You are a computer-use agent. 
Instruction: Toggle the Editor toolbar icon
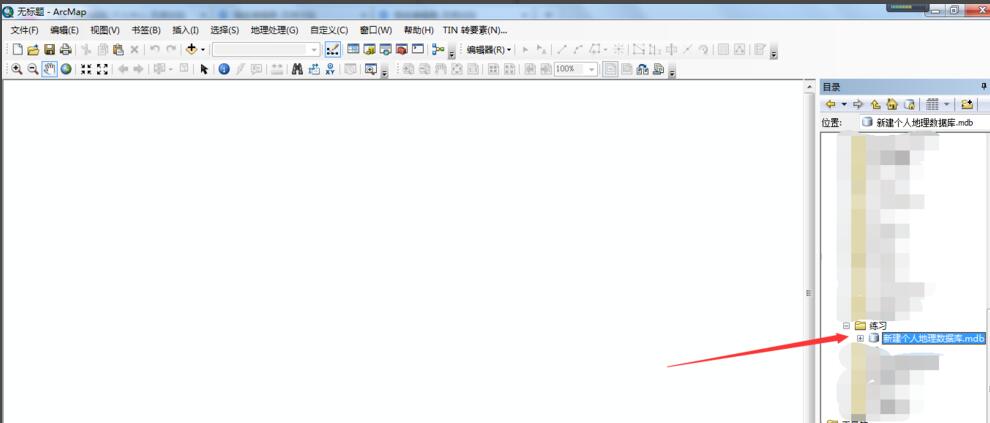332,49
